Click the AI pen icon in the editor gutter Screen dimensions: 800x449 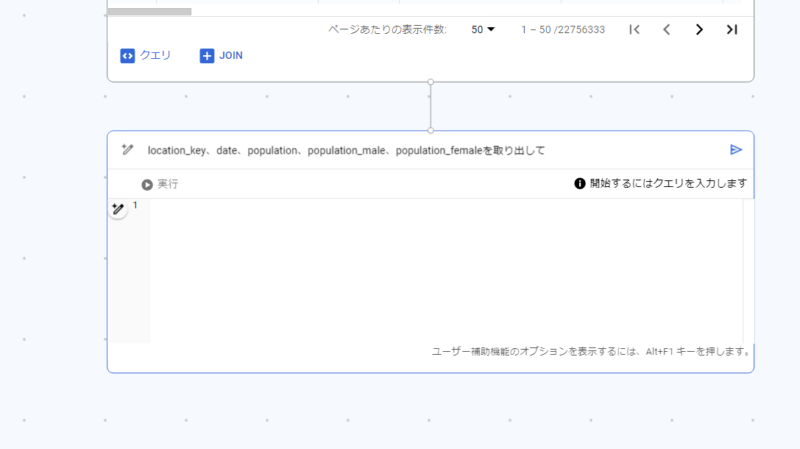point(118,208)
